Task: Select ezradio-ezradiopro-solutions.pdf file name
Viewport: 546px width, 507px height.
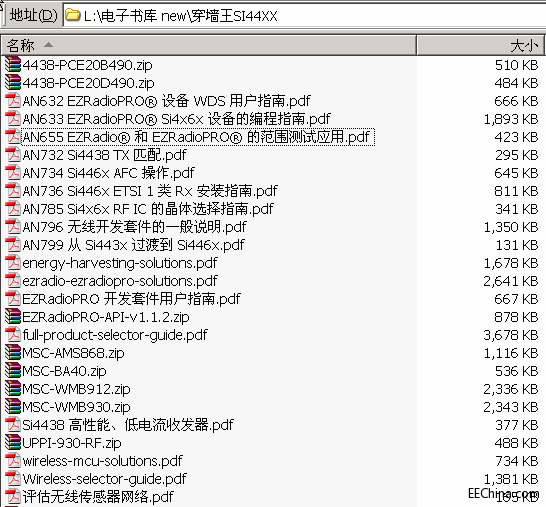Action: 120,281
